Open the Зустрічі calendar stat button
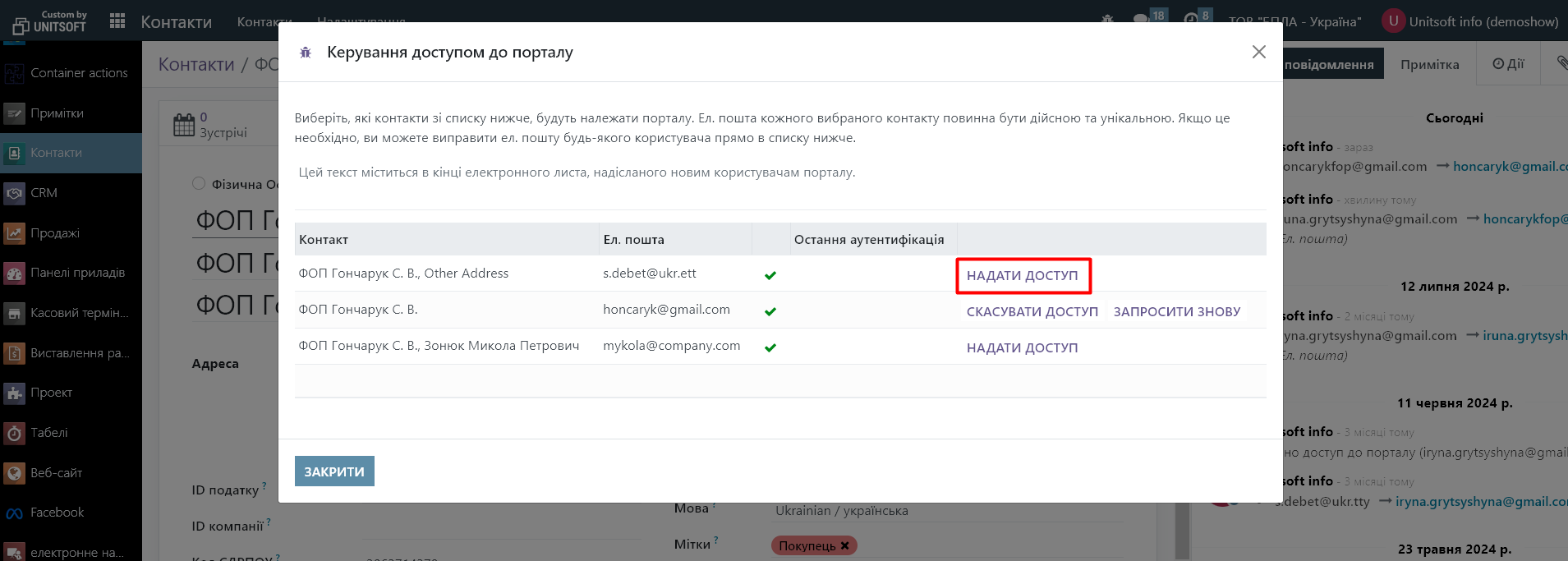Image resolution: width=1568 pixels, height=561 pixels. (x=211, y=125)
